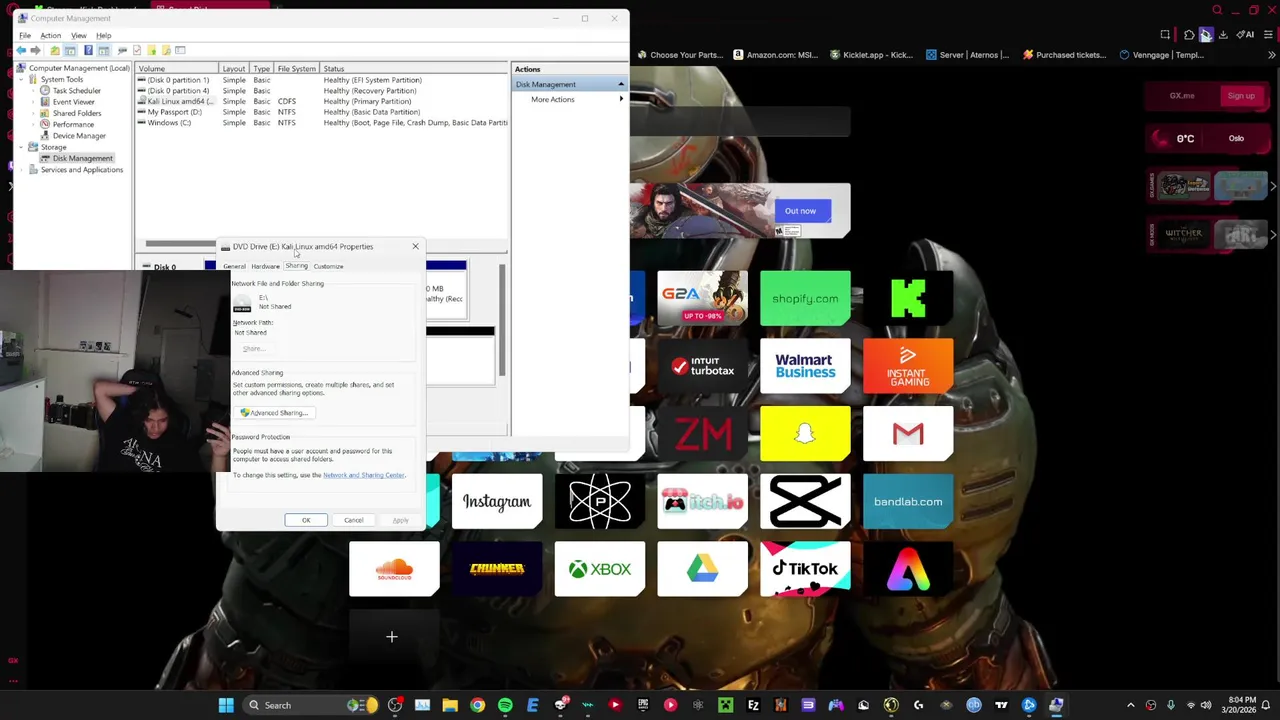1280x720 pixels.
Task: Open File Explorer from the taskbar
Action: pyautogui.click(x=450, y=705)
